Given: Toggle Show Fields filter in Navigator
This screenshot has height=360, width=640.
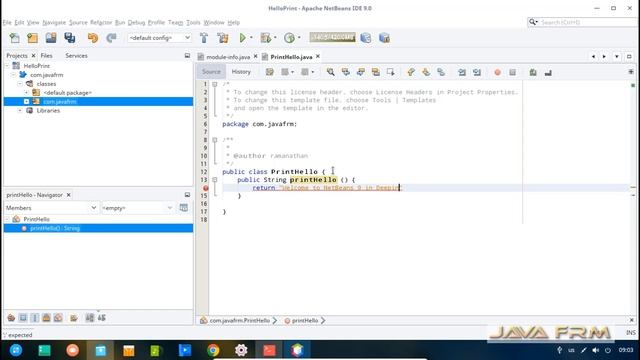Looking at the screenshot, I should [x=23, y=318].
